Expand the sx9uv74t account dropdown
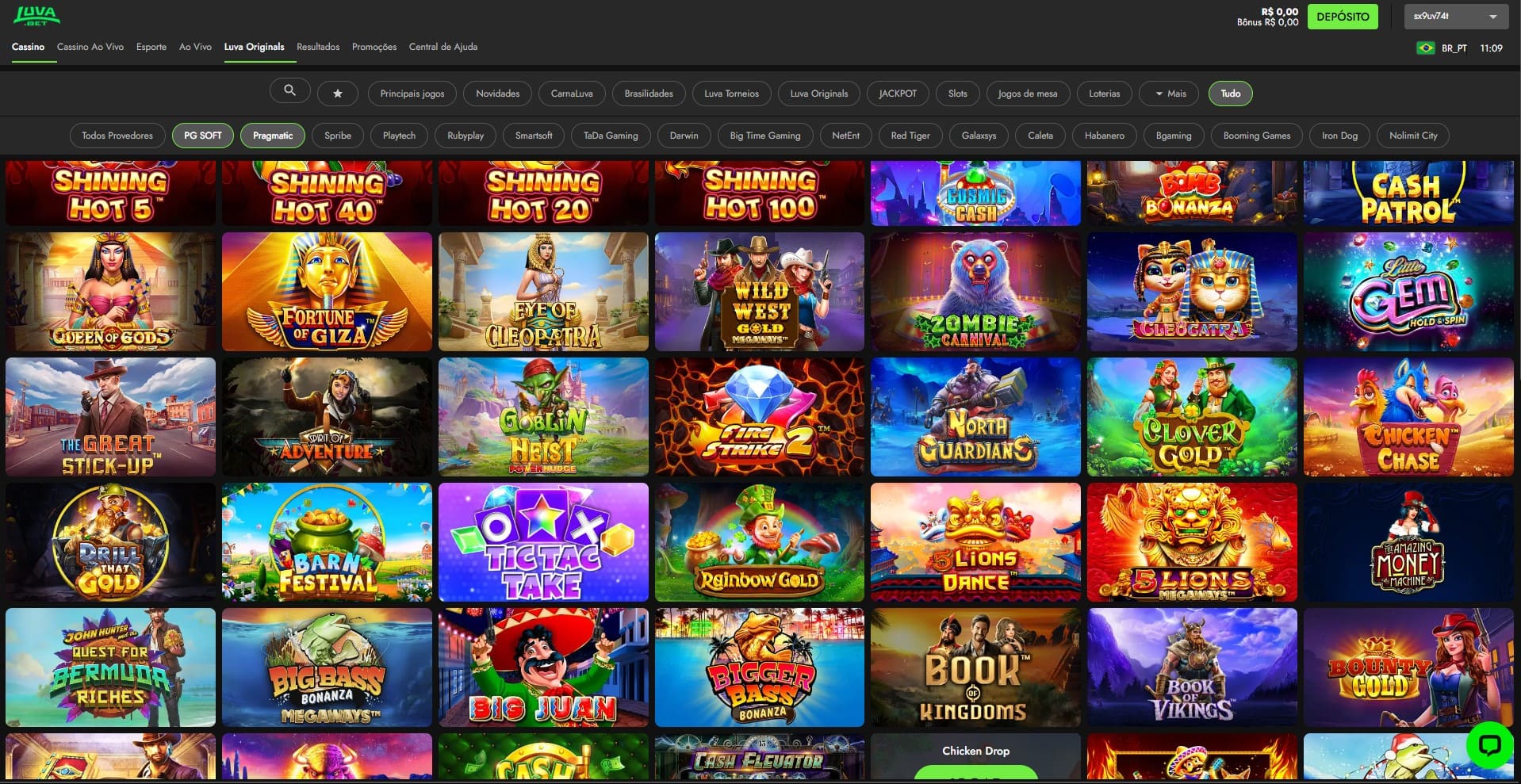The height and width of the screenshot is (784, 1521). pyautogui.click(x=1455, y=17)
